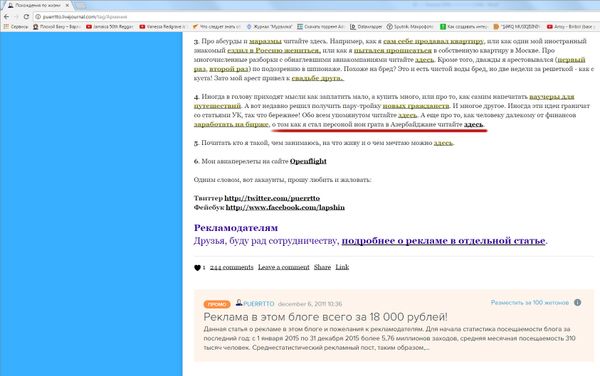This screenshot has width=600, height=376.
Task: Open the ŞƏRQ MUSİQİSİNDƏ bookmark
Action: coord(517,27)
